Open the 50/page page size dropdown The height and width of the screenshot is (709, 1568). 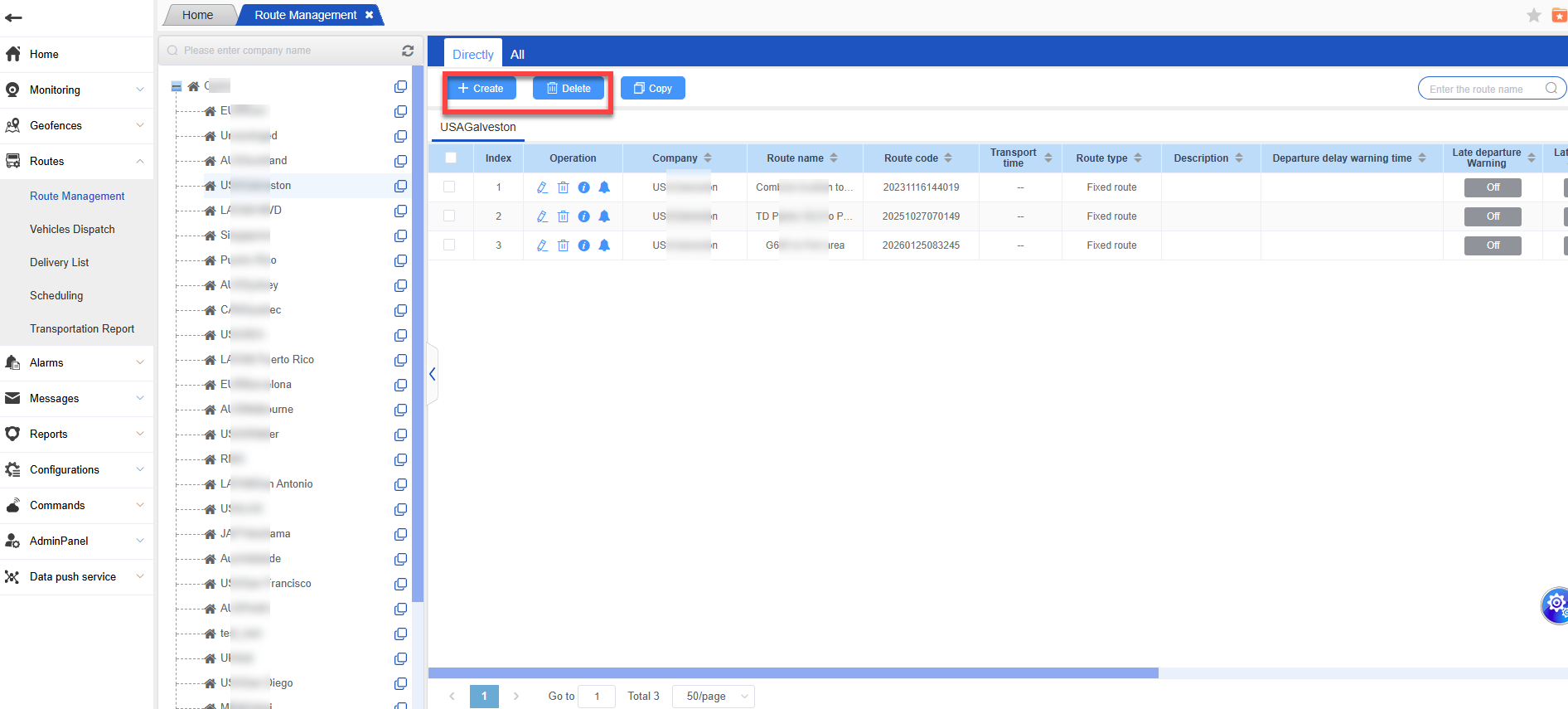click(714, 696)
